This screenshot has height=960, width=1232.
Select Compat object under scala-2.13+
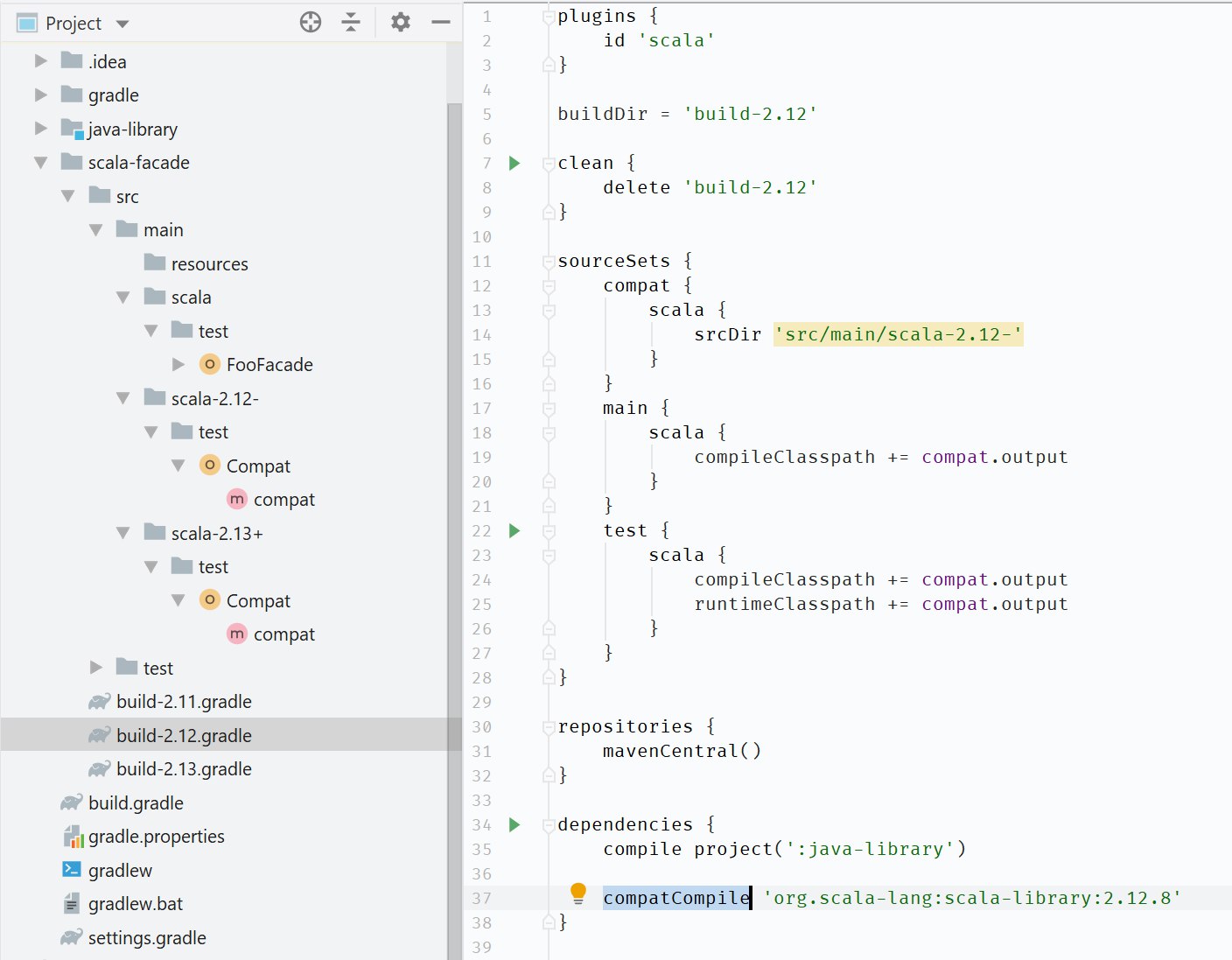point(244,600)
